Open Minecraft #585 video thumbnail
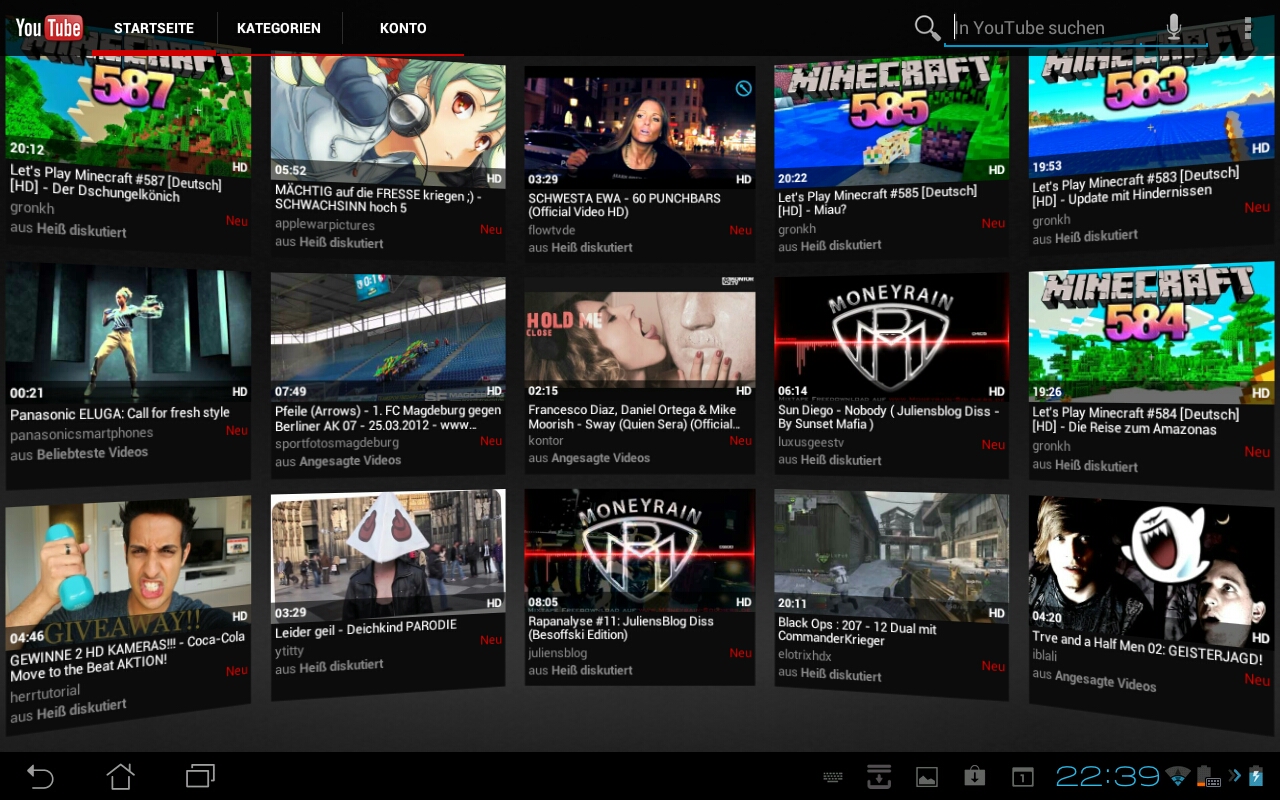The height and width of the screenshot is (800, 1280). [x=891, y=122]
